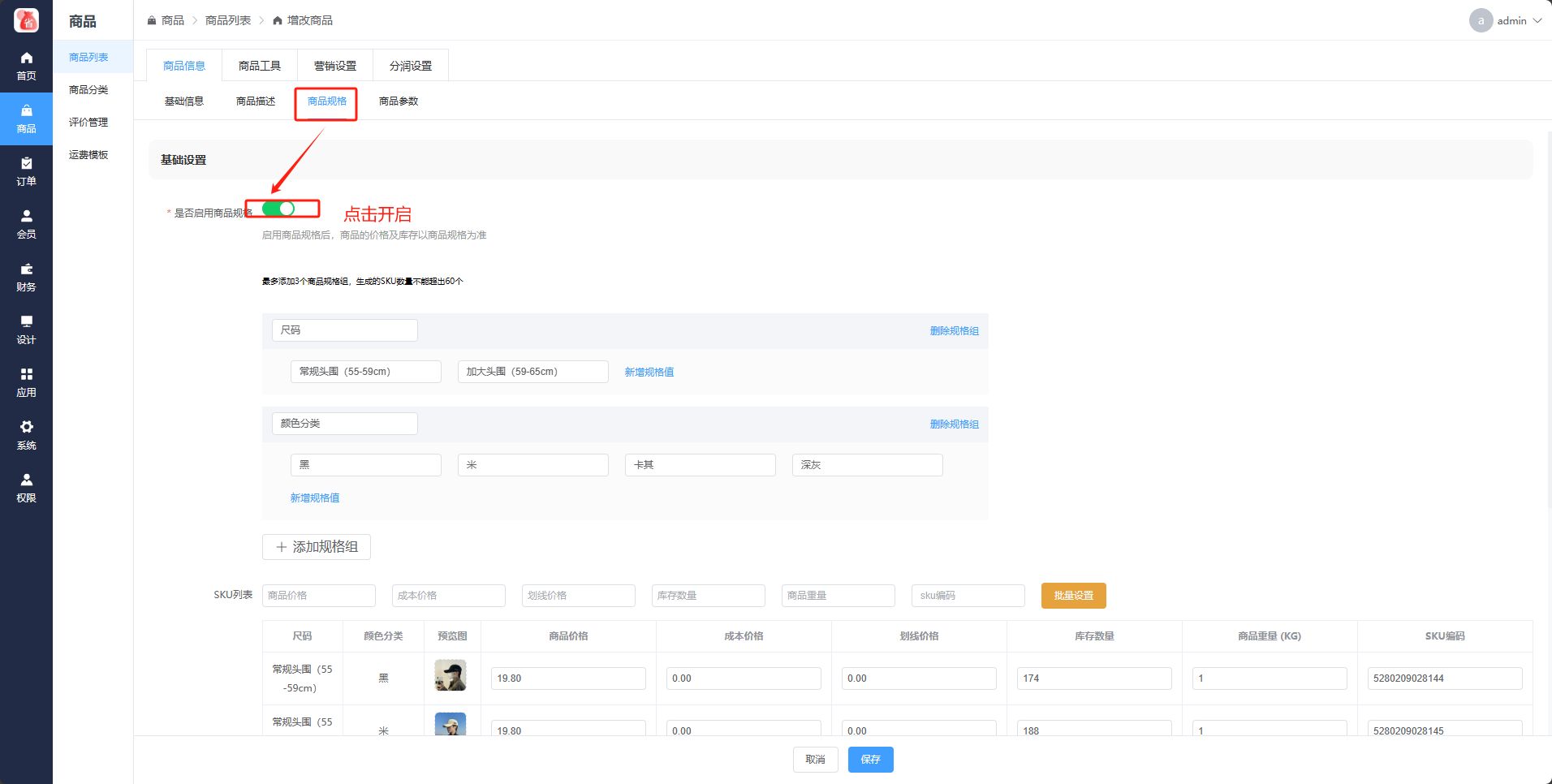Open 系统 settings gear icon
The height and width of the screenshot is (784, 1552).
26,435
